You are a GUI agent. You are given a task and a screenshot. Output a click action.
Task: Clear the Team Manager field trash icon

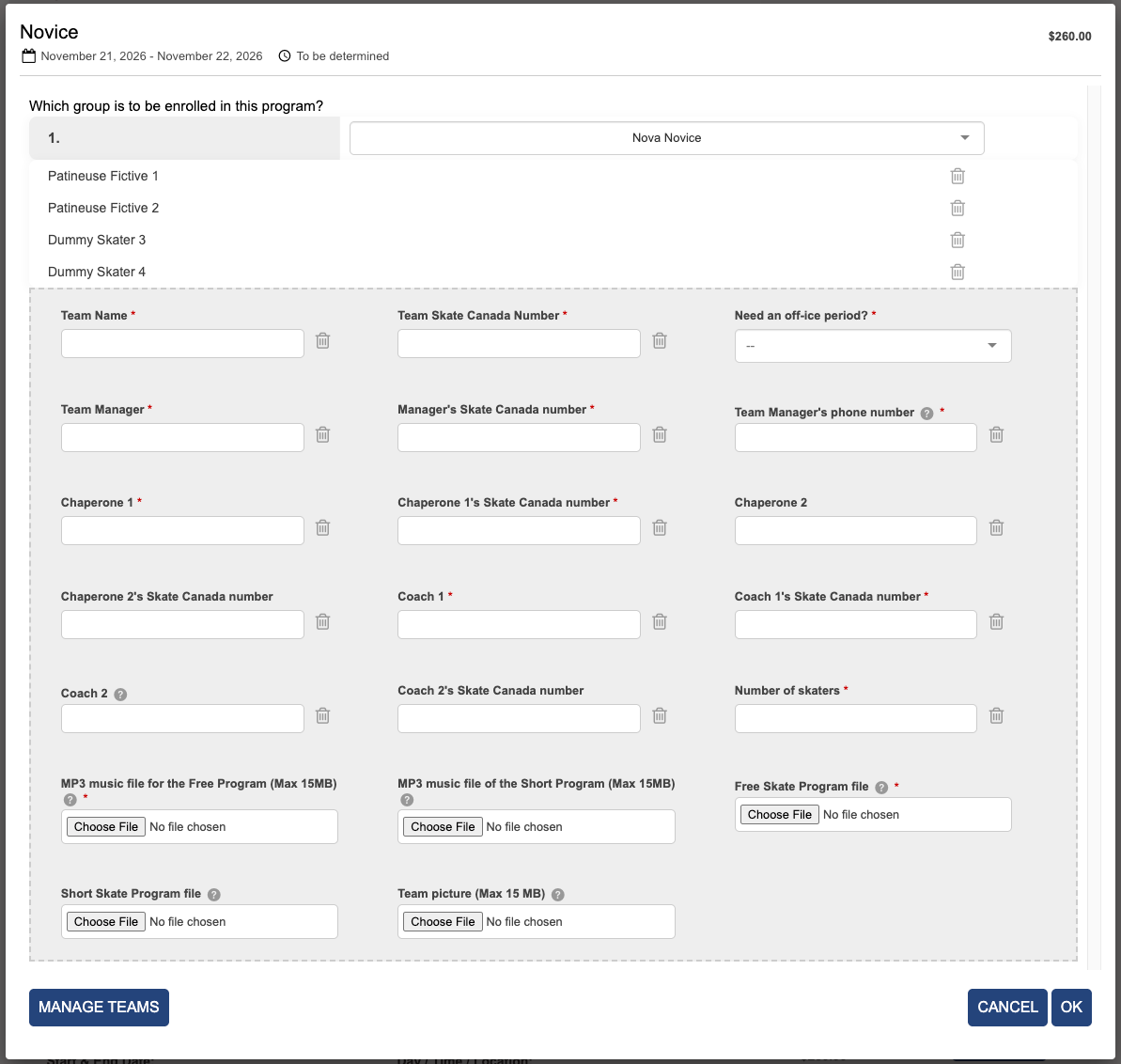323,435
